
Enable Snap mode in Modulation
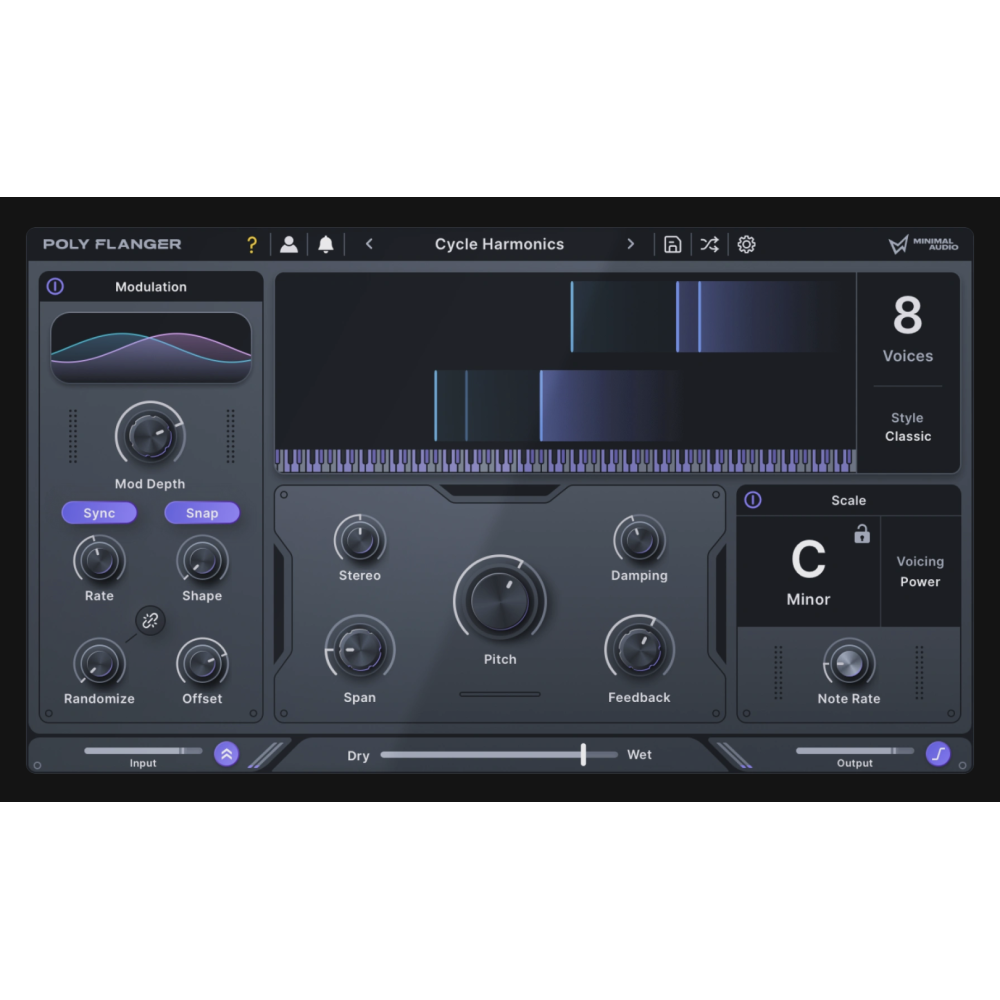[x=201, y=513]
